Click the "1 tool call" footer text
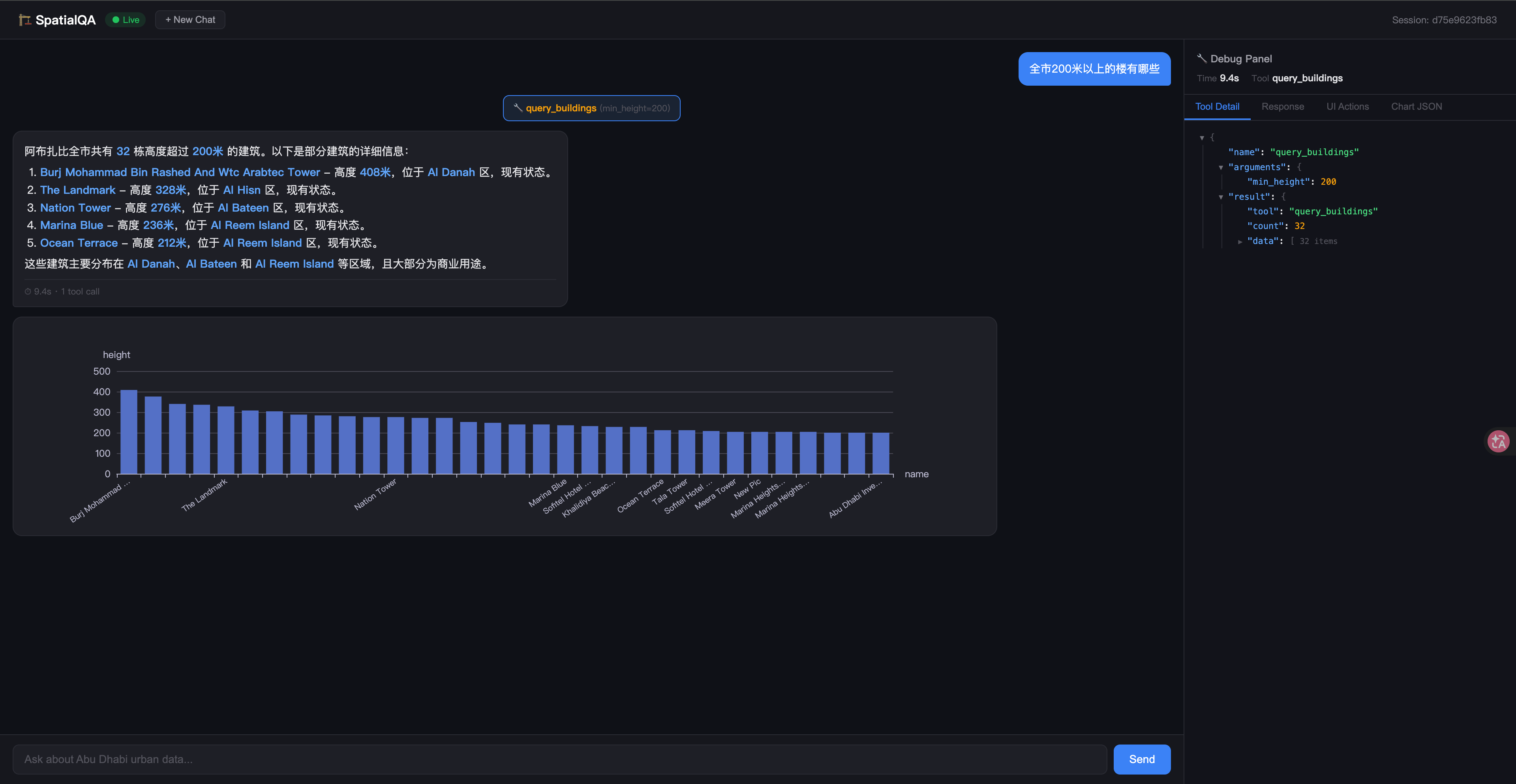The width and height of the screenshot is (1516, 784). [80, 291]
